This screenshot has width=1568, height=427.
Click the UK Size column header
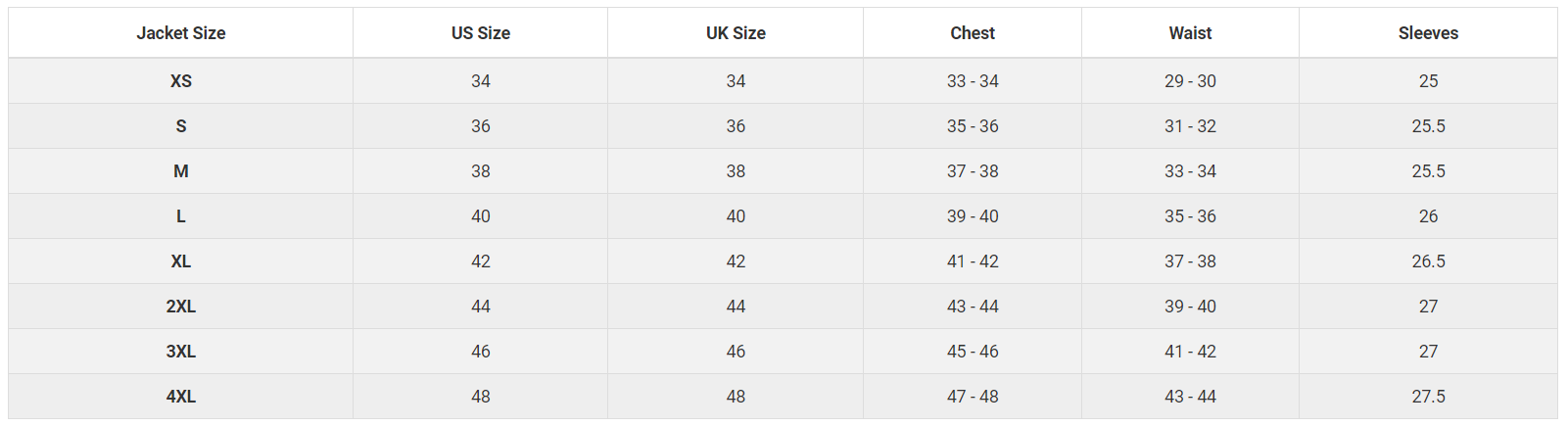click(736, 33)
